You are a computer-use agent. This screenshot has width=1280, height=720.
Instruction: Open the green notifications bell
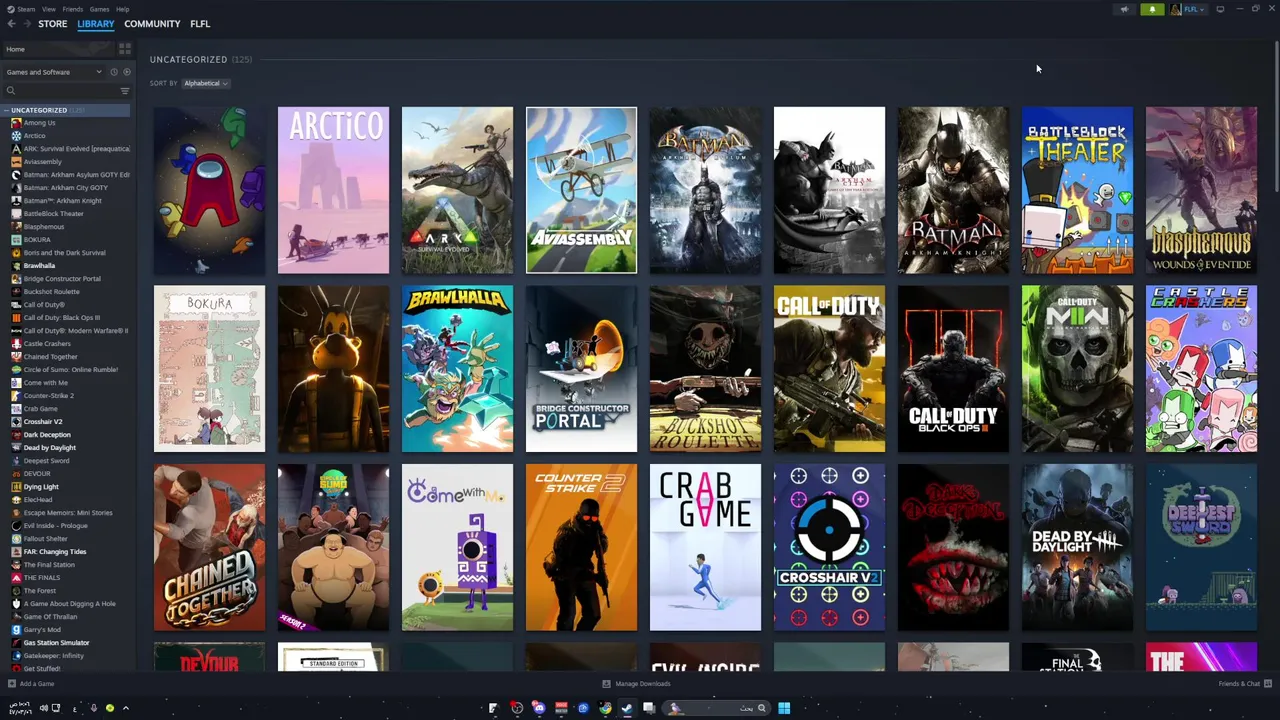pos(1152,9)
